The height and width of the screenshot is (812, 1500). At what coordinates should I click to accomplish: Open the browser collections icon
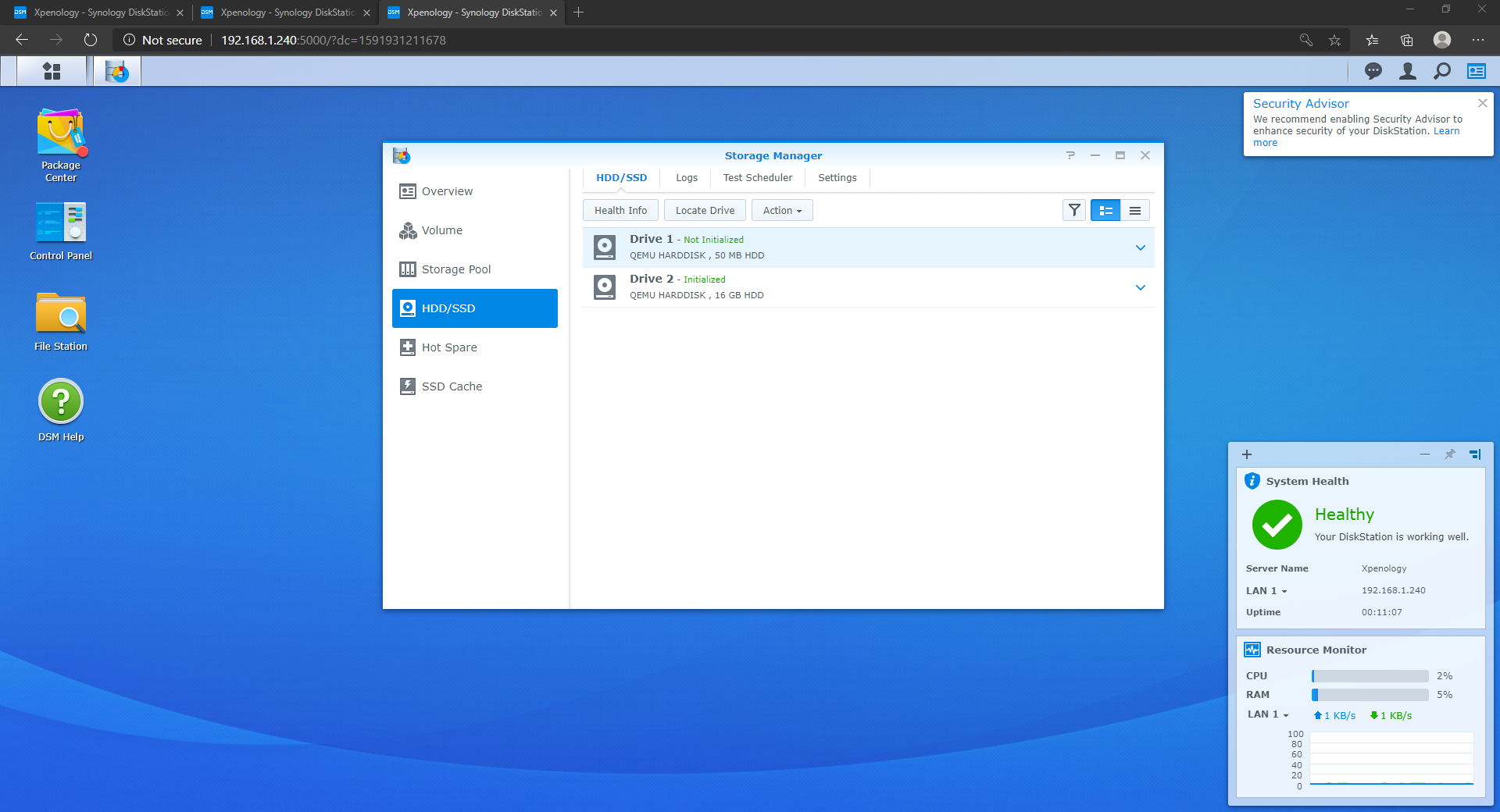[x=1406, y=40]
